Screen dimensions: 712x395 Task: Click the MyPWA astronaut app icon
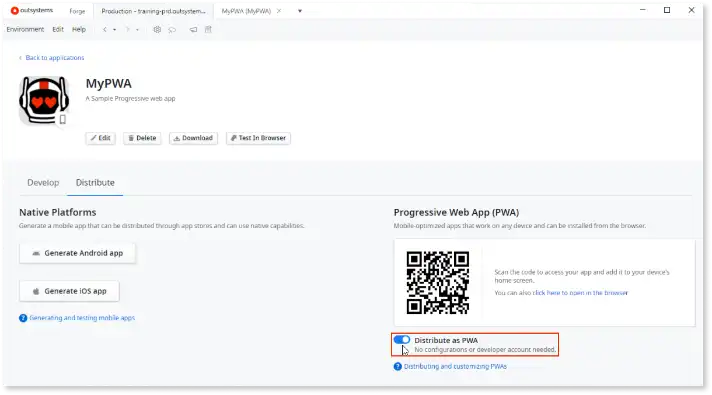click(44, 100)
